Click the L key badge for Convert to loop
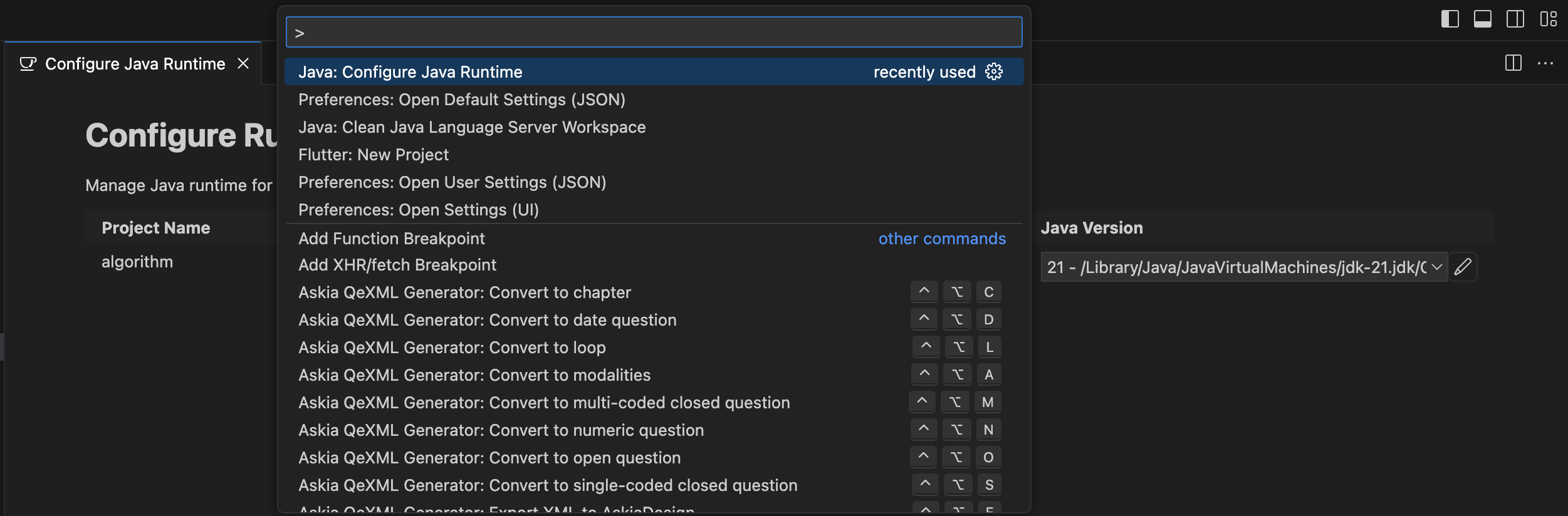The height and width of the screenshot is (516, 1568). pyautogui.click(x=990, y=347)
